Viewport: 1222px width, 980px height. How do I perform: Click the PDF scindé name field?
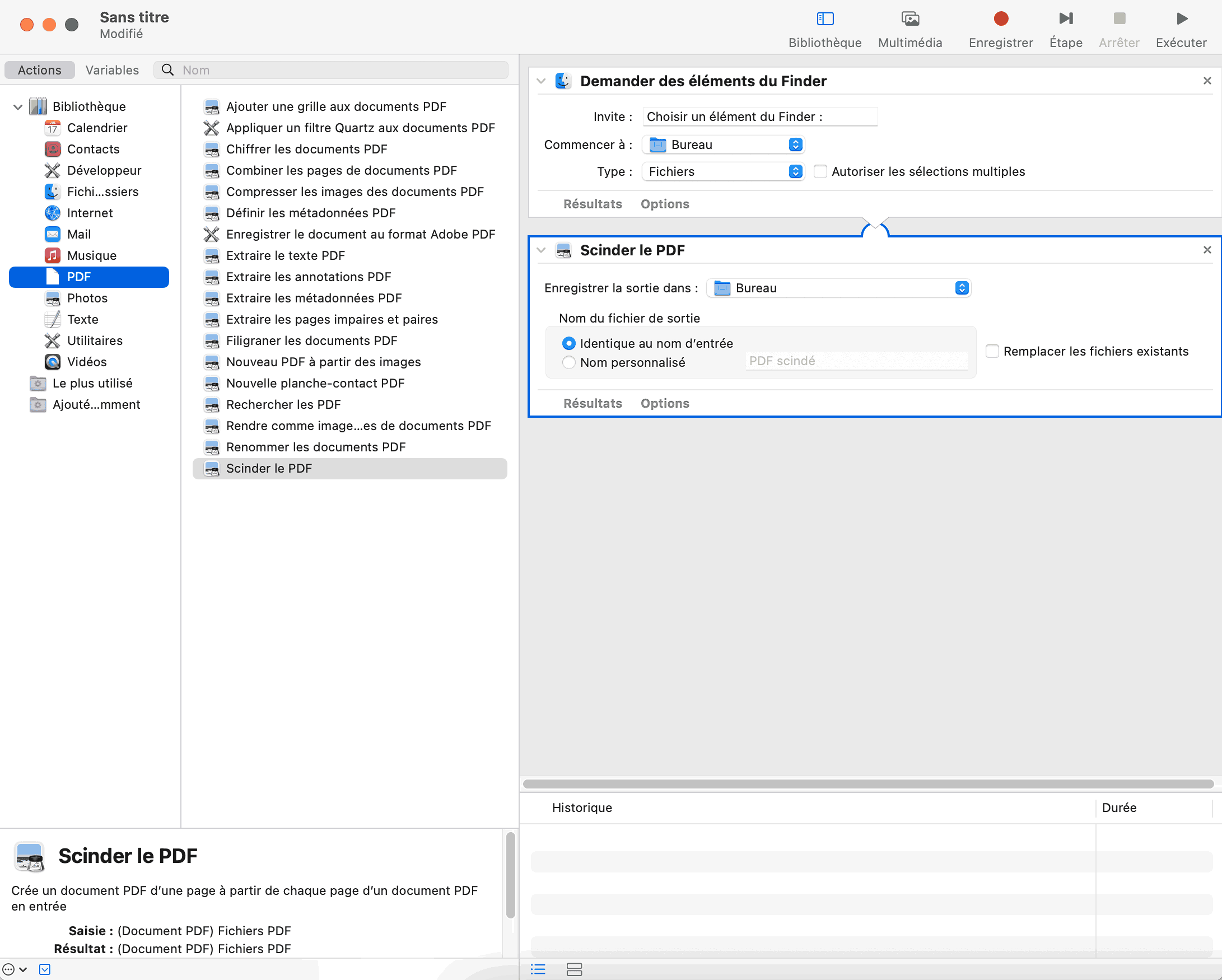pos(856,361)
